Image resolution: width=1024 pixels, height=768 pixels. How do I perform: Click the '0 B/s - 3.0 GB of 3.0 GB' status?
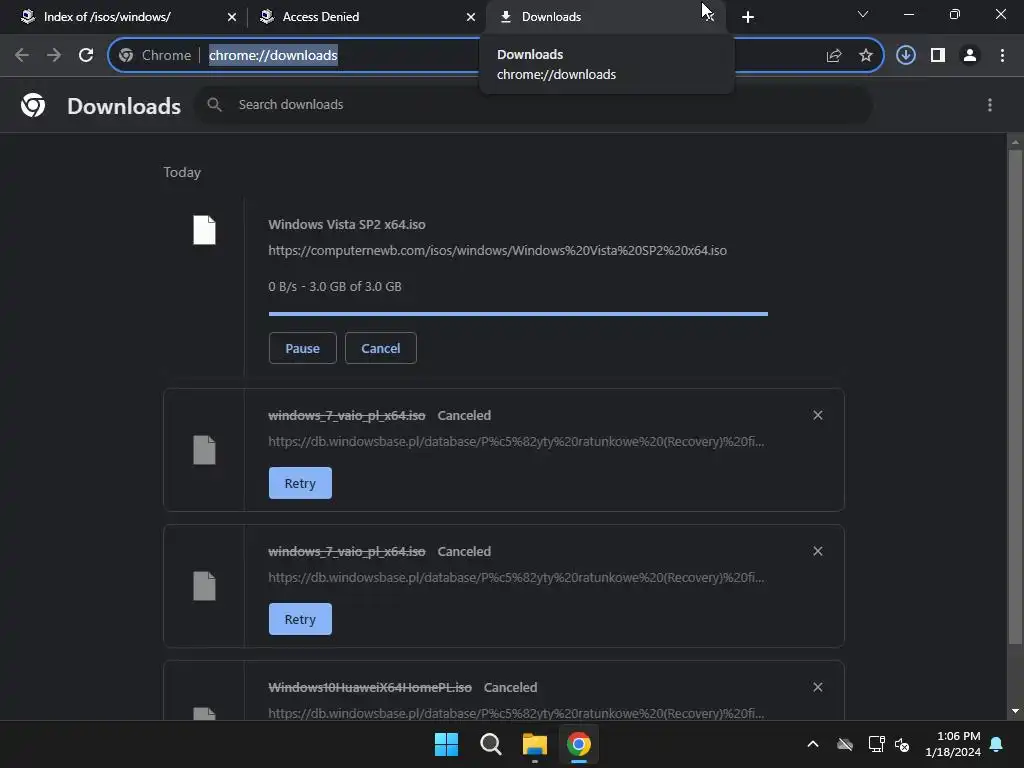point(335,287)
